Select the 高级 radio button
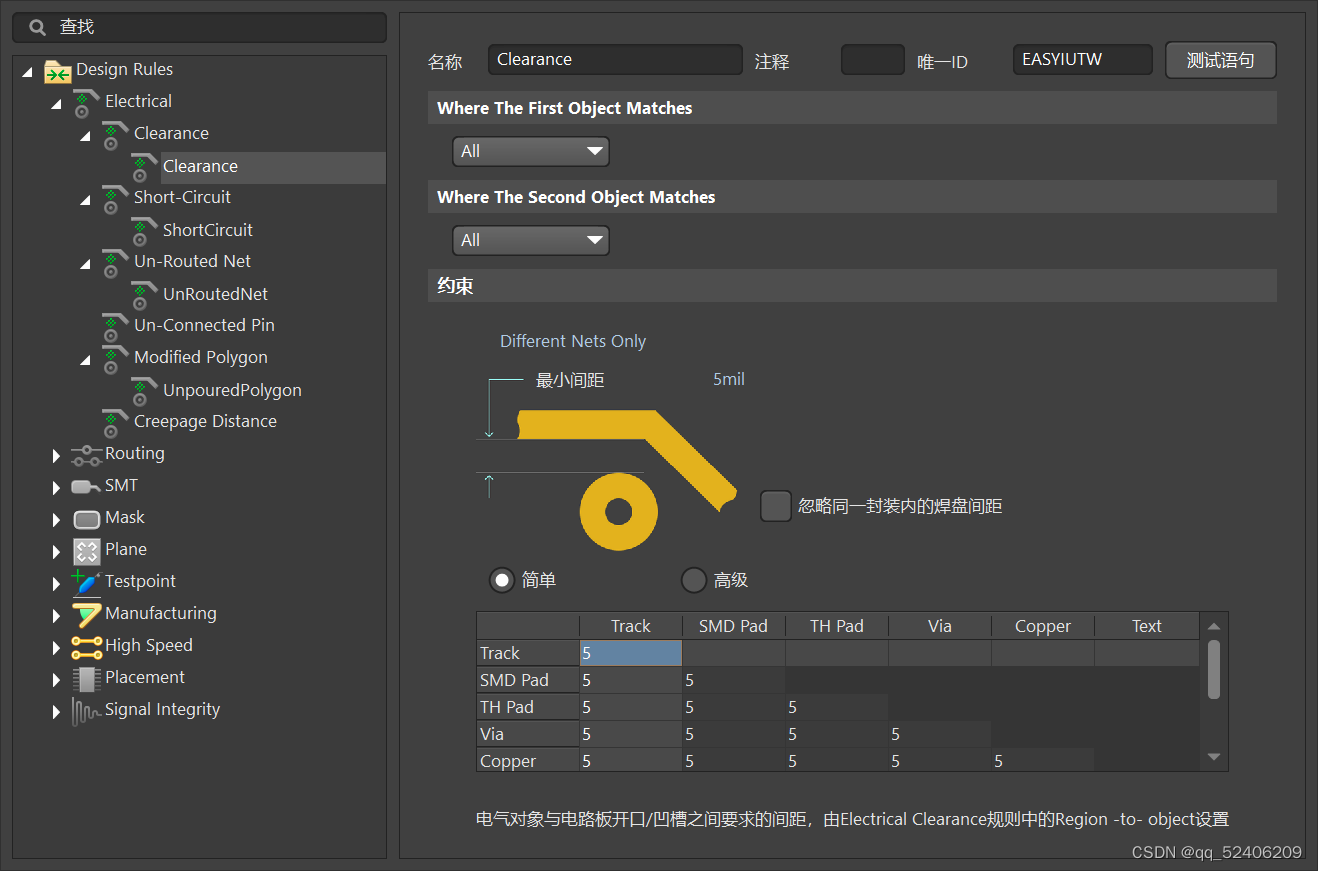 tap(694, 580)
